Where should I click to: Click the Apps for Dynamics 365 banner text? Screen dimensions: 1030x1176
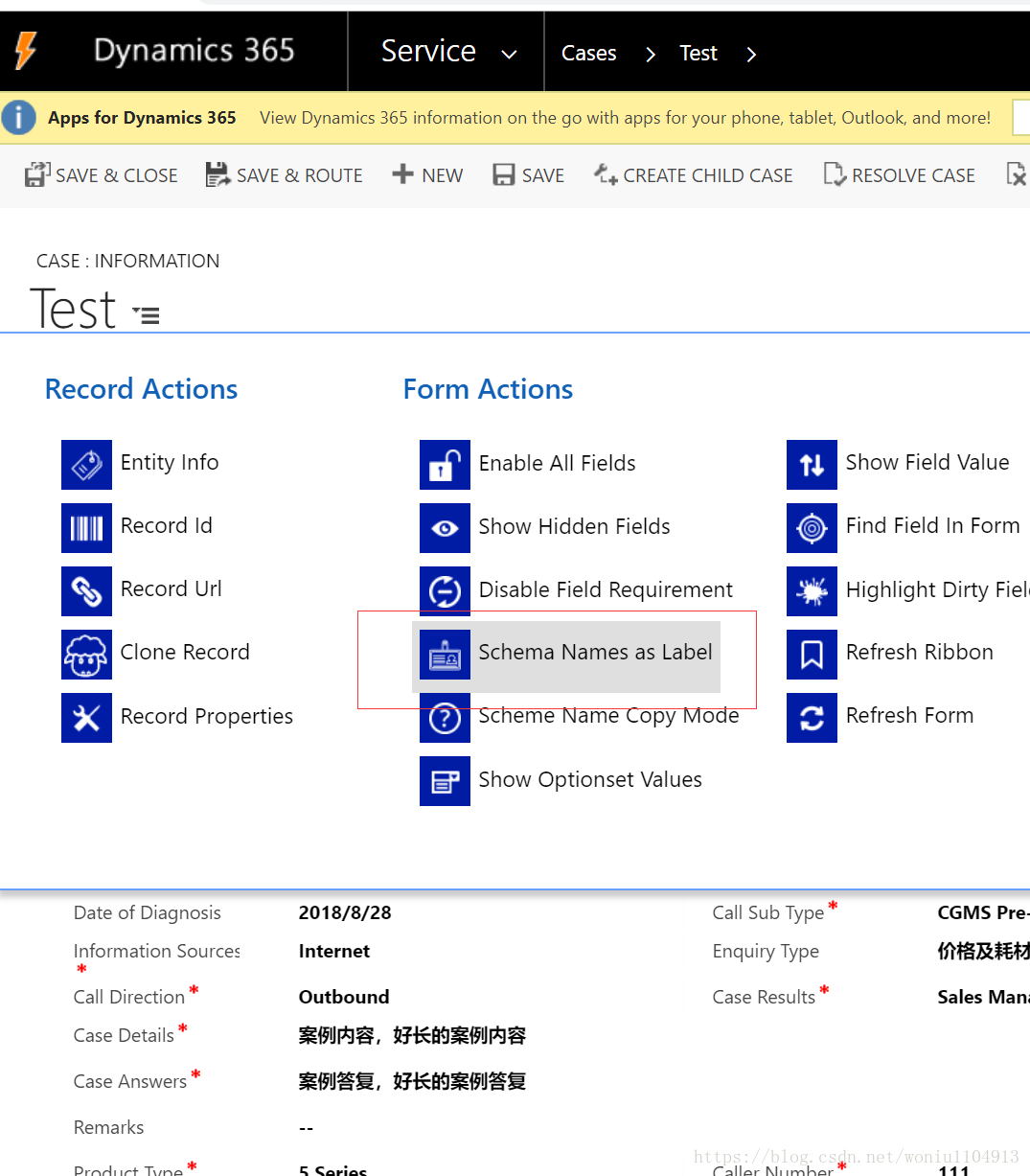click(x=142, y=118)
